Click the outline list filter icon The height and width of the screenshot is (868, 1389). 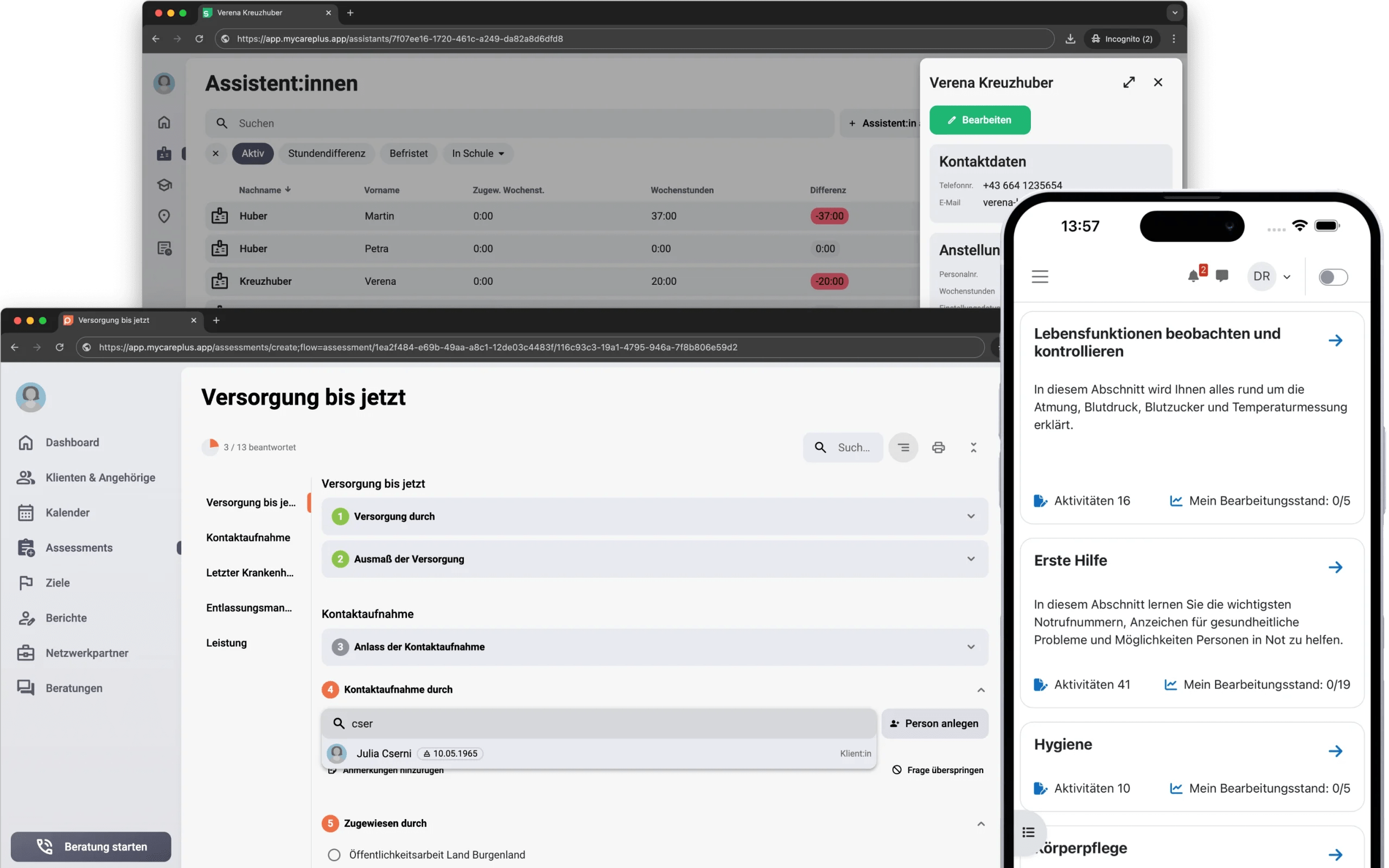903,447
